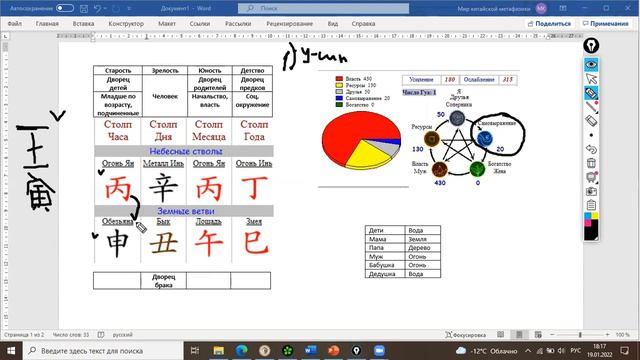Click the pen-nib annotation tool logo
The height and width of the screenshot is (360, 640).
(591, 46)
